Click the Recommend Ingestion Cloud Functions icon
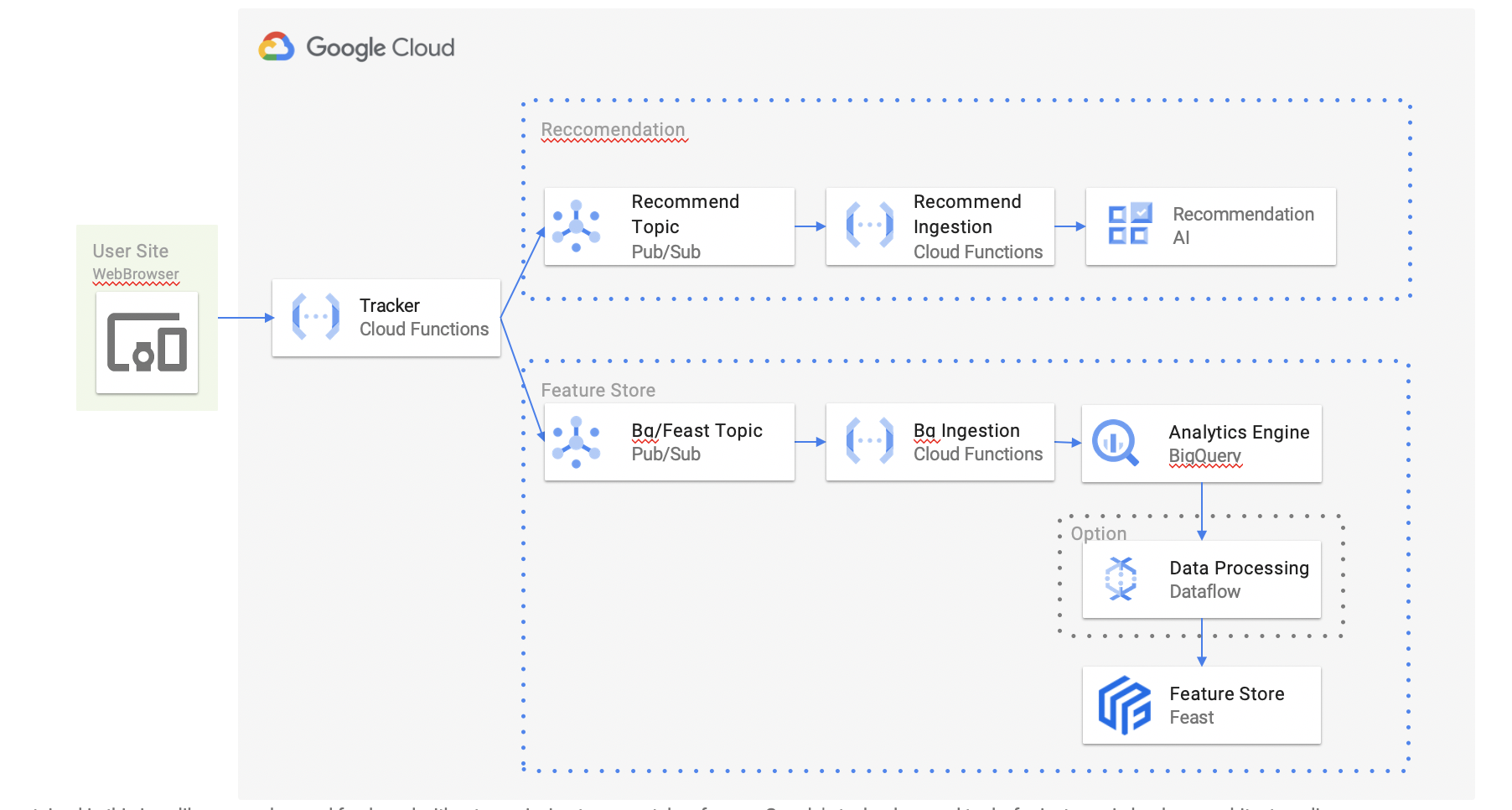The height and width of the screenshot is (810, 1512). pyautogui.click(x=870, y=225)
